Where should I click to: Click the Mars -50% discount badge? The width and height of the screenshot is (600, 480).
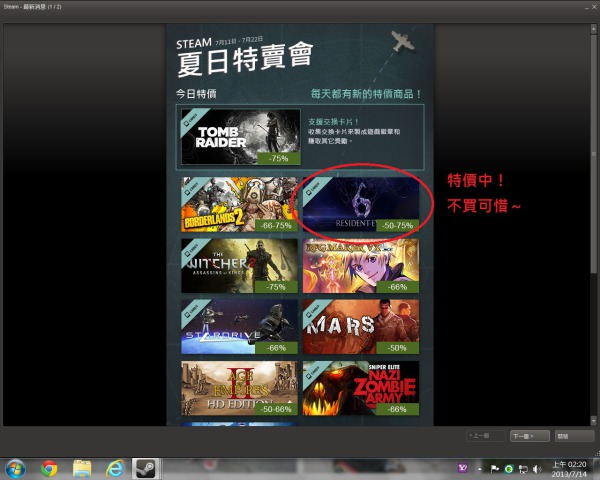(x=398, y=348)
